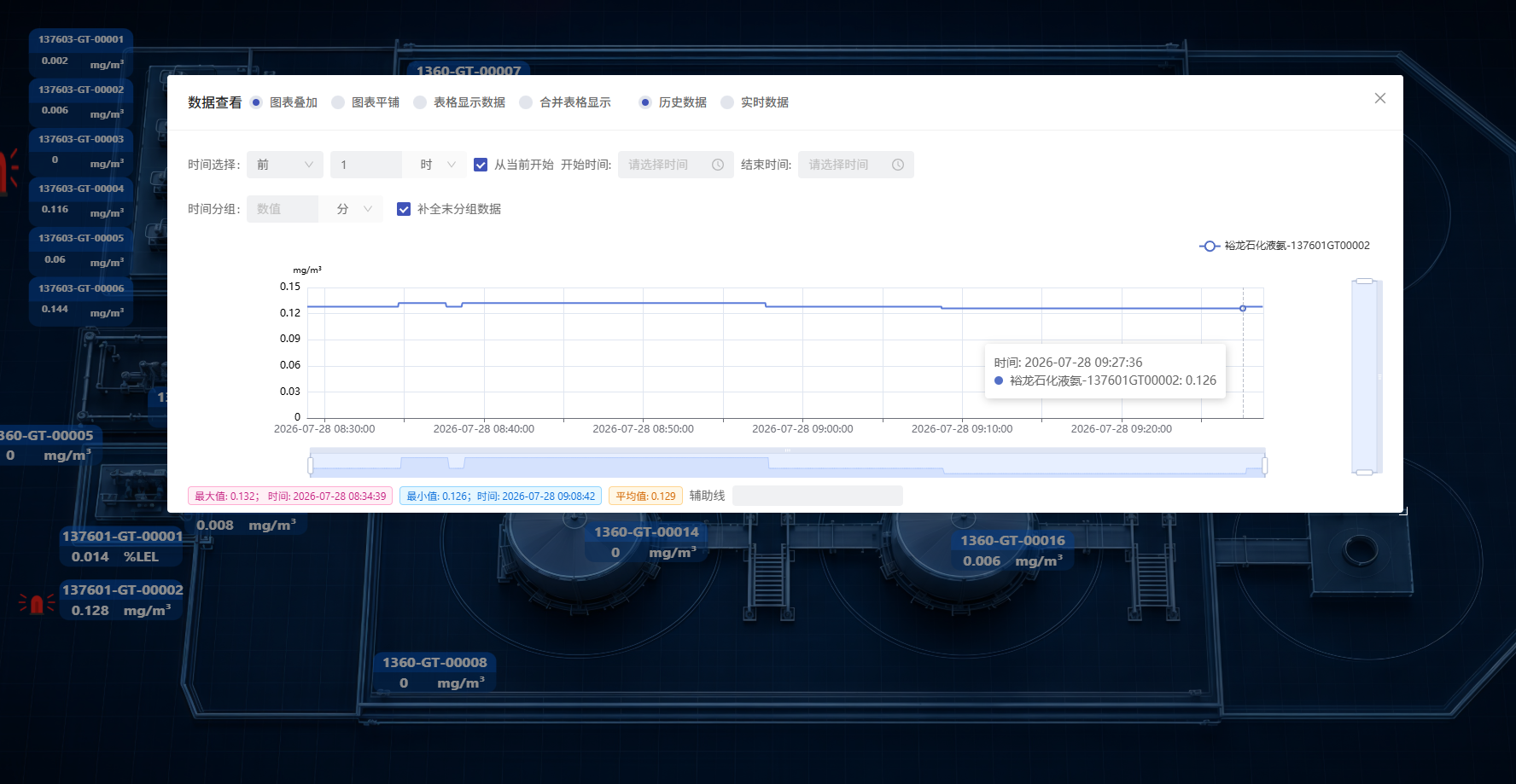Click the 时间分组 数值 input field
Viewport: 1516px width, 784px height.
(x=283, y=209)
